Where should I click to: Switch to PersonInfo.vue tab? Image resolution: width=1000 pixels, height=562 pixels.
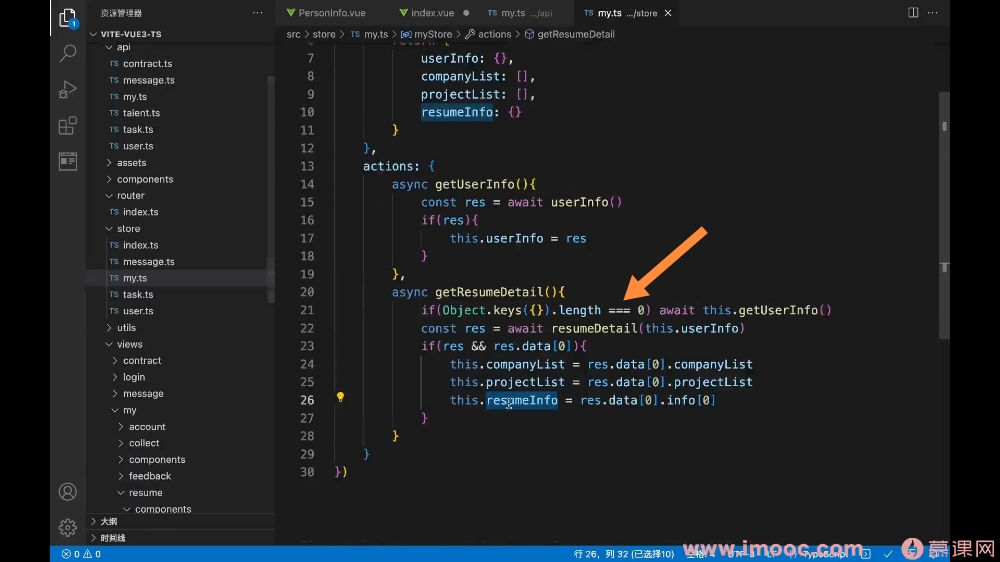[326, 13]
